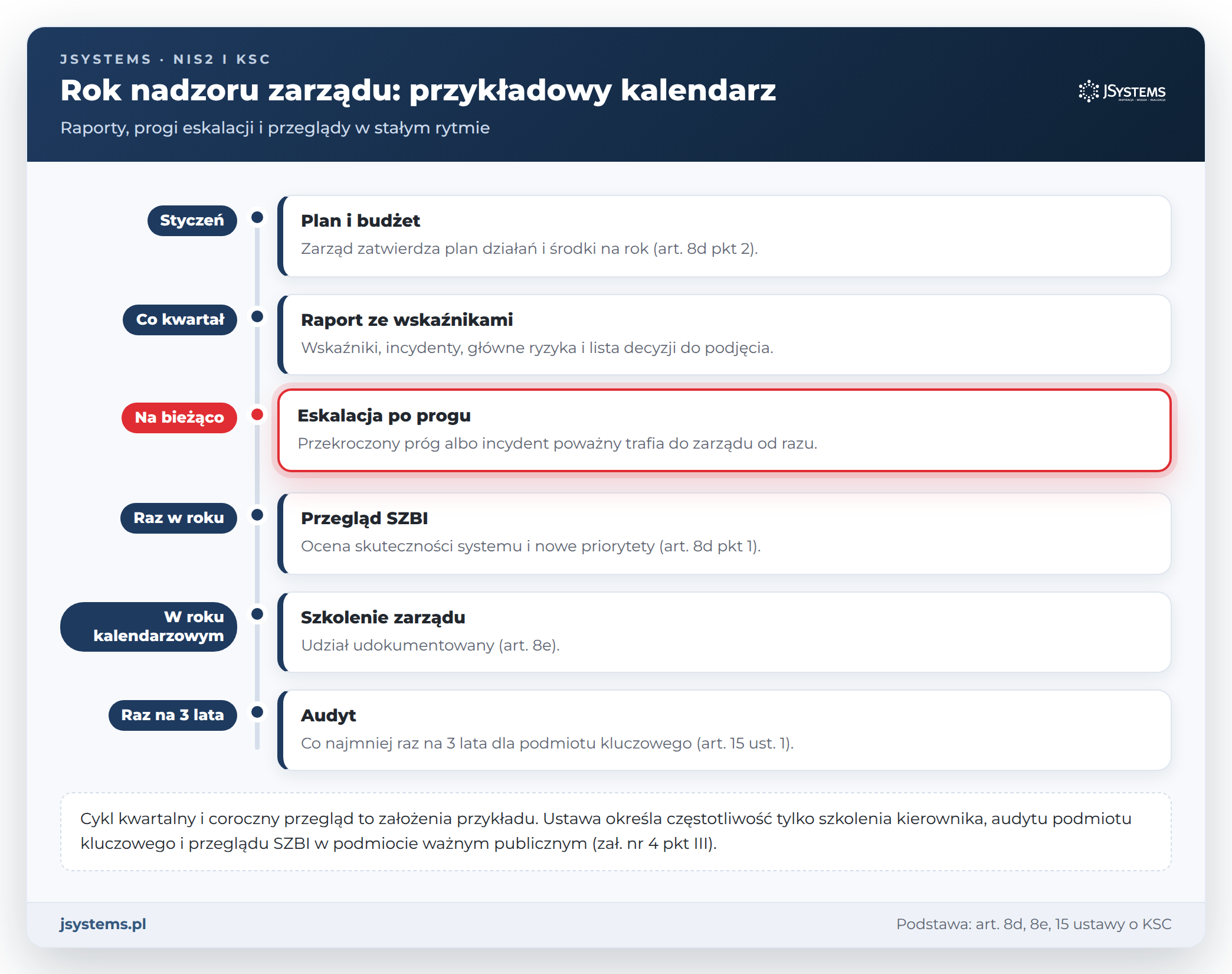
Task: Select the W roku kalendarzowym label
Action: [x=149, y=626]
